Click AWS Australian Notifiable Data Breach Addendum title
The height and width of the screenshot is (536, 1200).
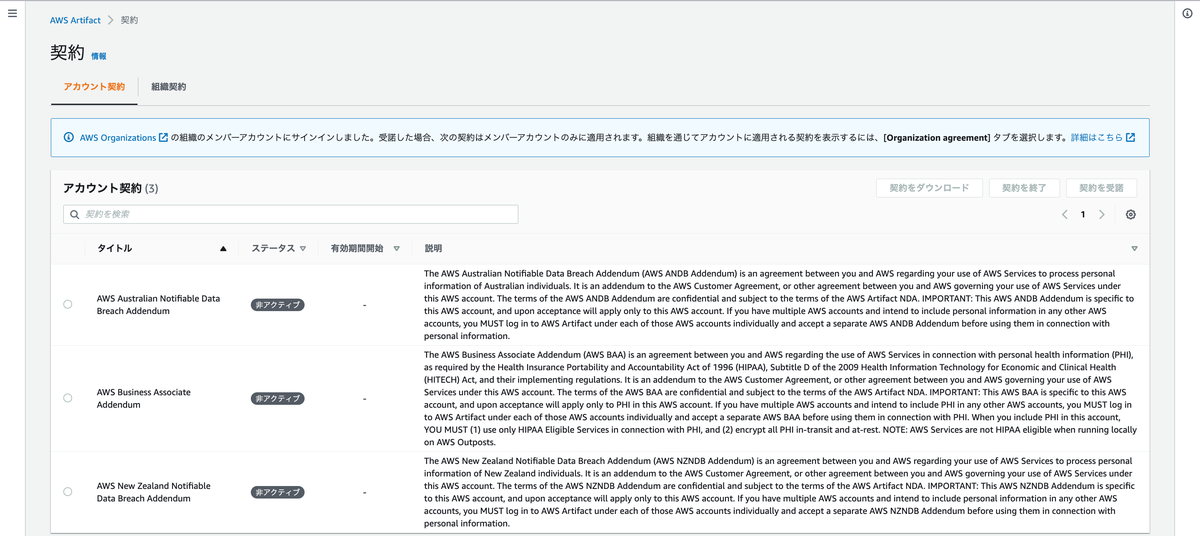[x=158, y=305]
